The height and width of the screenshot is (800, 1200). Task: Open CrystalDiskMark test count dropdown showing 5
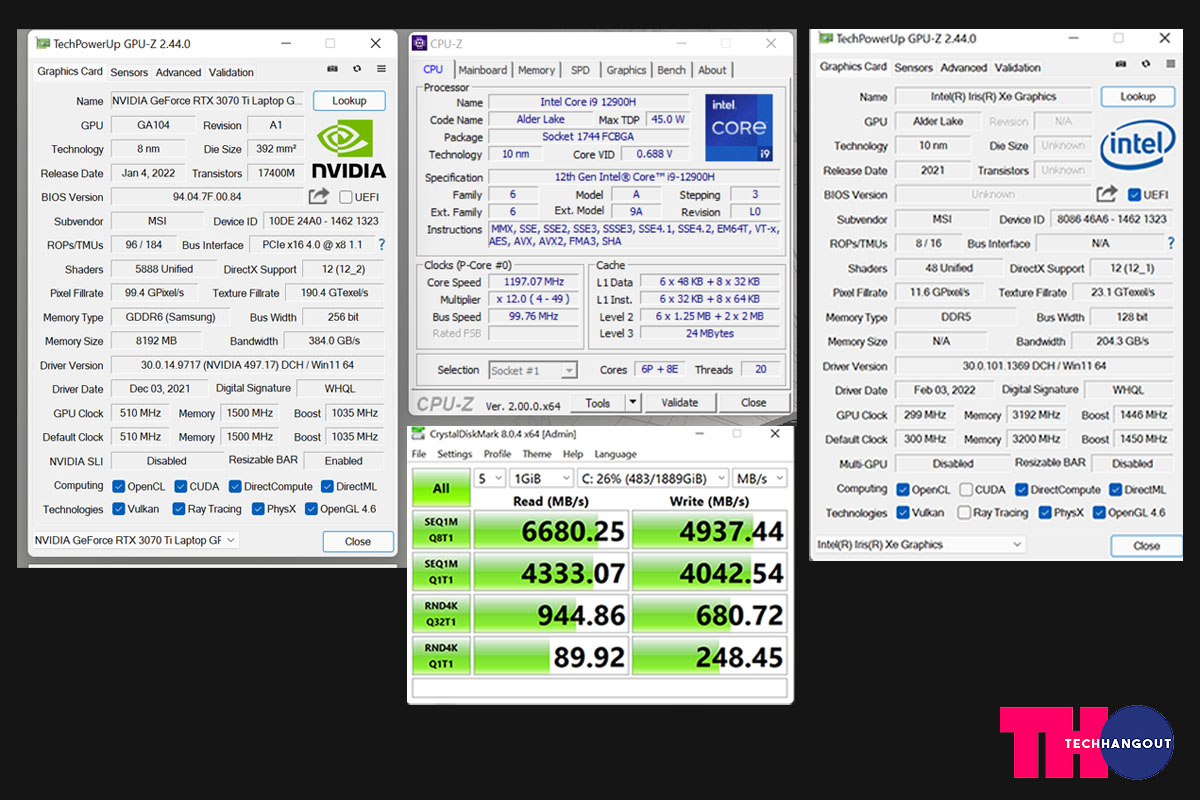click(489, 478)
